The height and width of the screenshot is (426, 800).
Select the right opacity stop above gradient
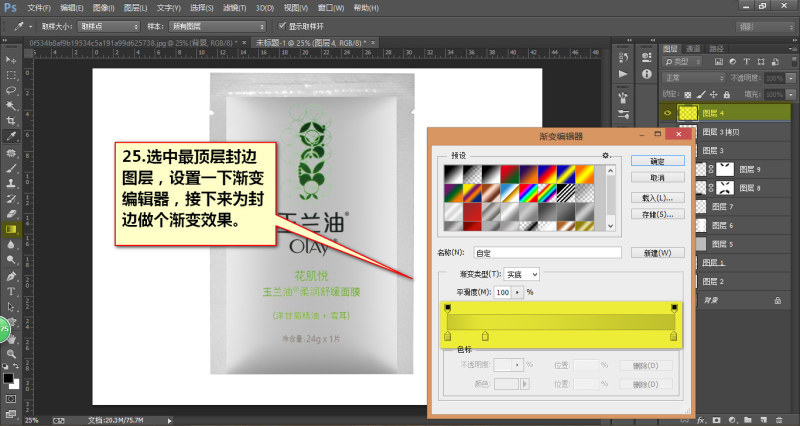(x=674, y=308)
